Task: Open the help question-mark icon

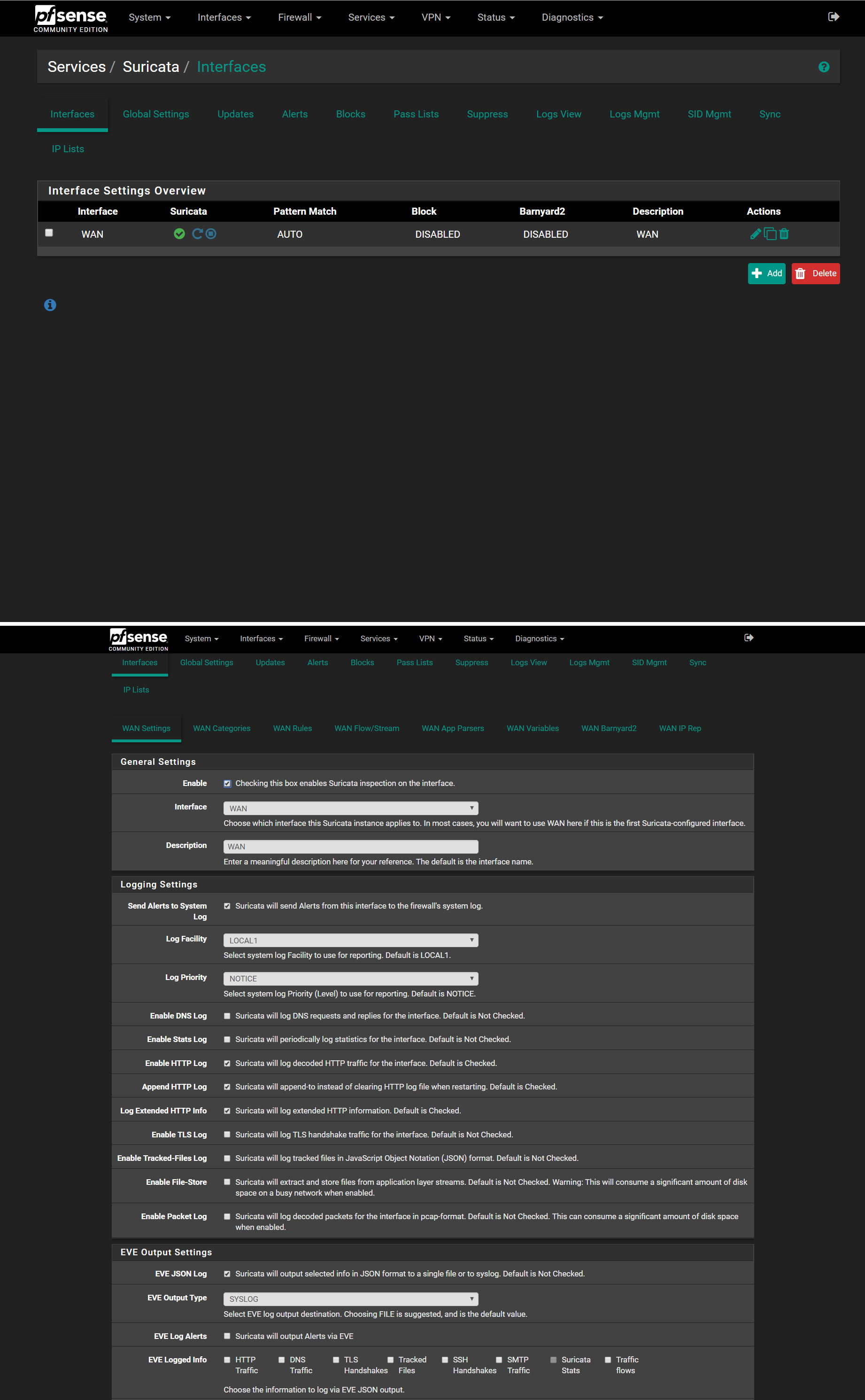Action: pos(824,67)
